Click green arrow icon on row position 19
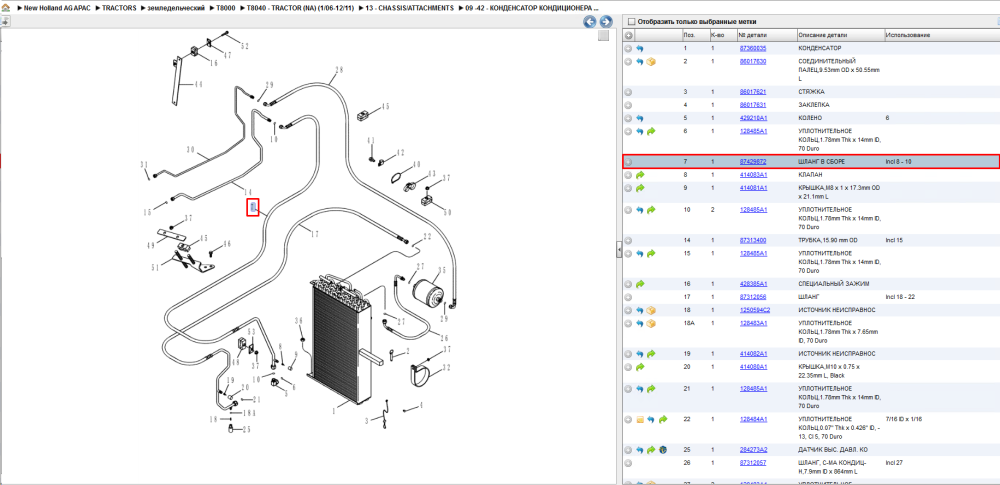The height and width of the screenshot is (485, 1000). [651, 354]
